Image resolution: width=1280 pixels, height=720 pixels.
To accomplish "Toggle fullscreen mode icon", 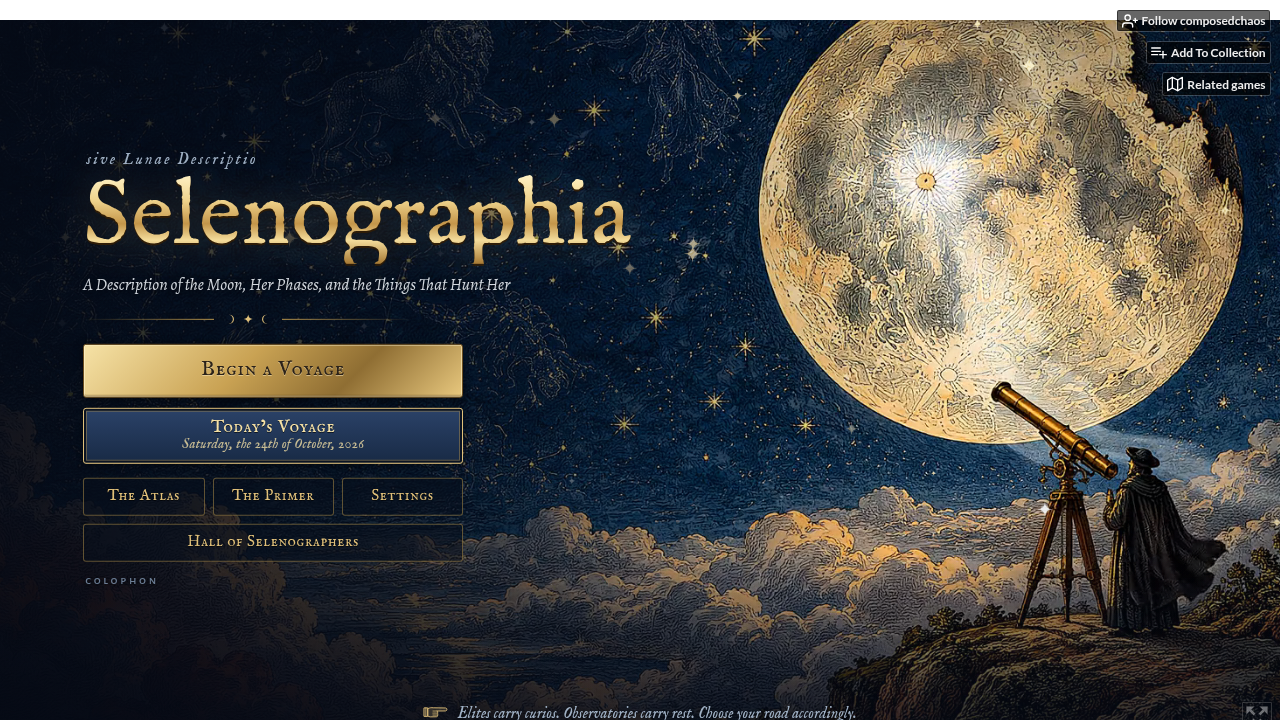I will pos(1256,711).
